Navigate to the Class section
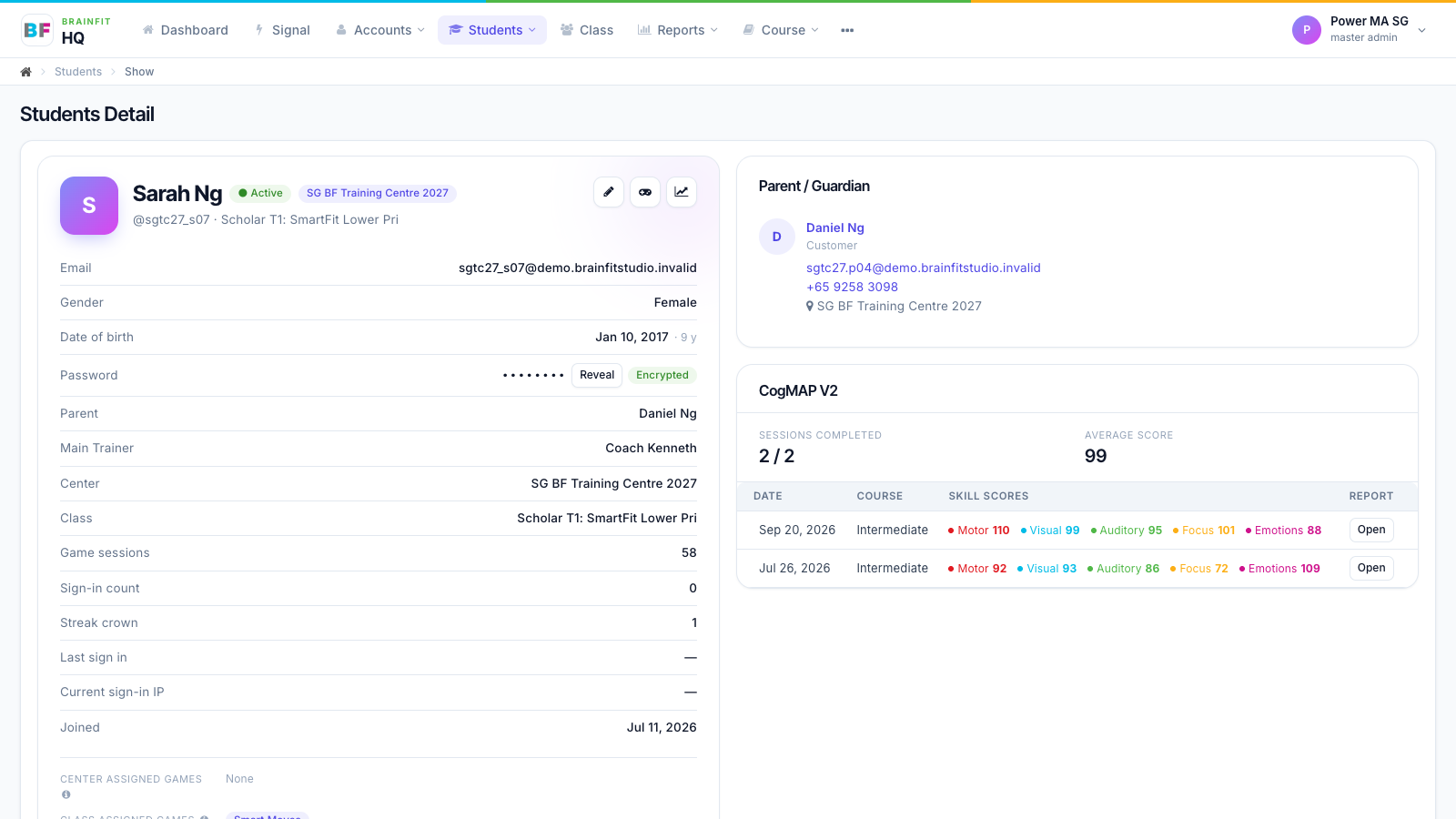Image resolution: width=1456 pixels, height=819 pixels. tap(587, 30)
